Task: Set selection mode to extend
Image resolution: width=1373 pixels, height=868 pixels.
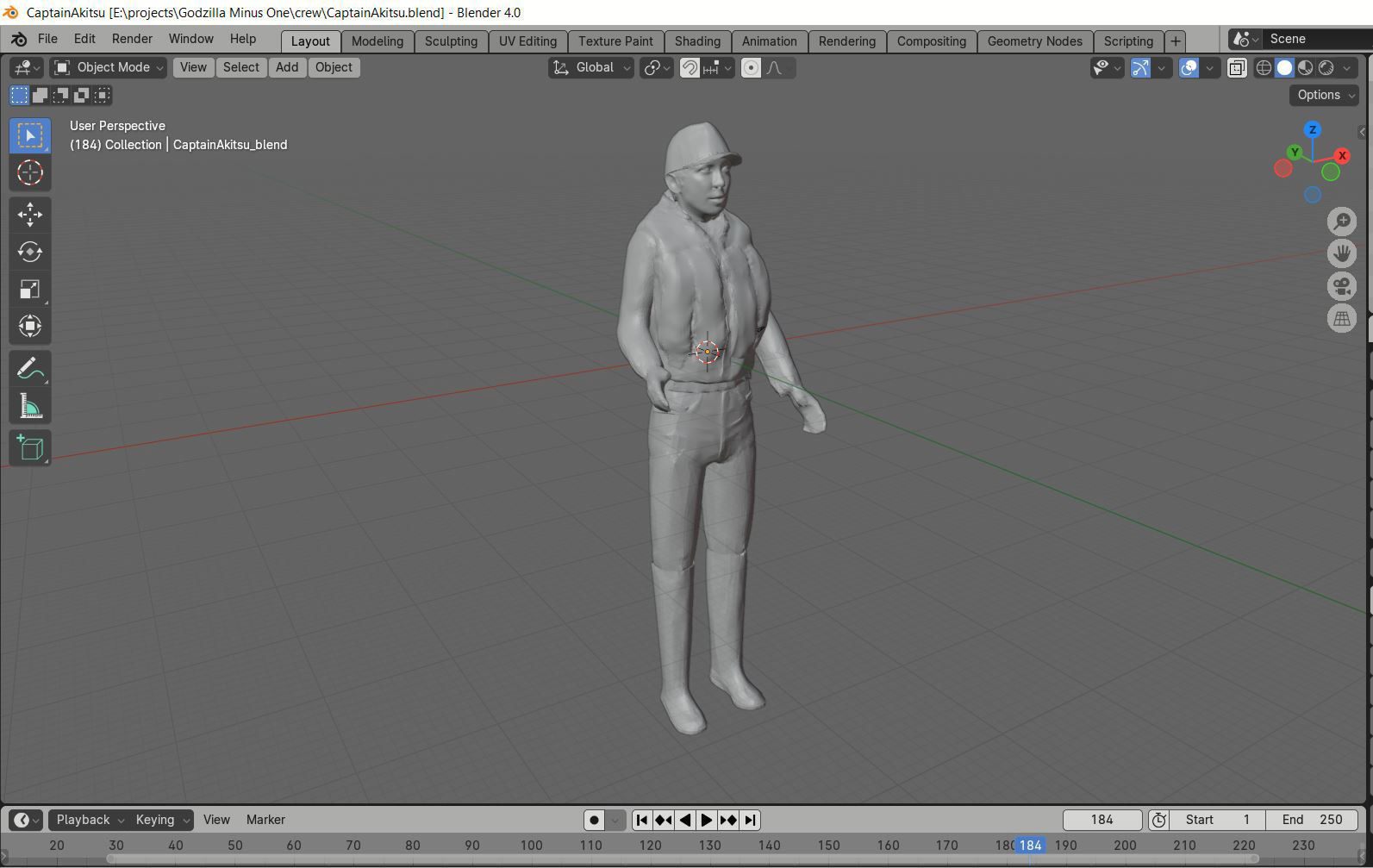Action: click(x=40, y=95)
